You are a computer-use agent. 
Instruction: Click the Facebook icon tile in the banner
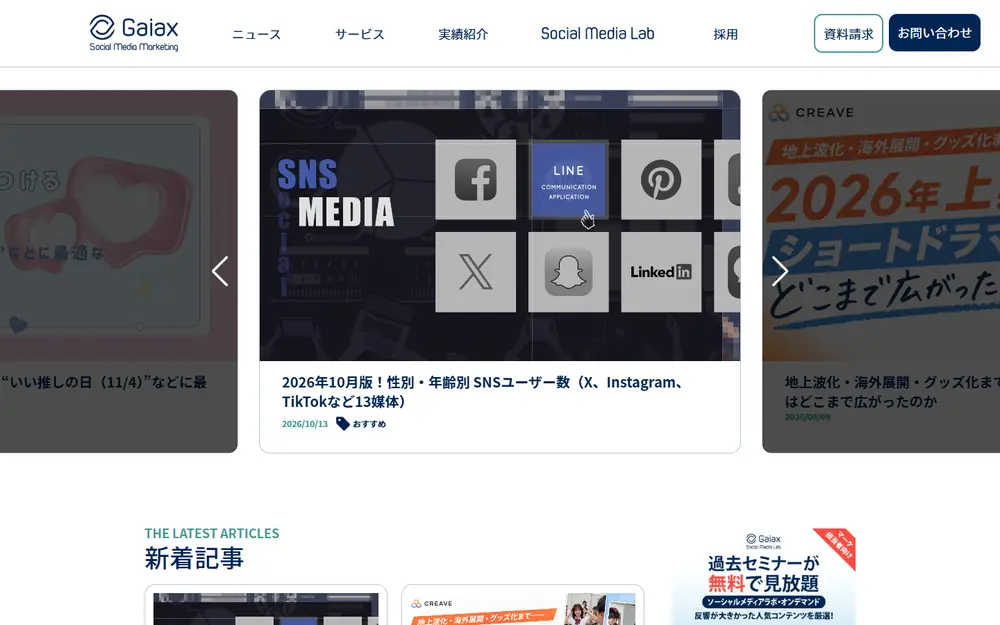coord(476,180)
